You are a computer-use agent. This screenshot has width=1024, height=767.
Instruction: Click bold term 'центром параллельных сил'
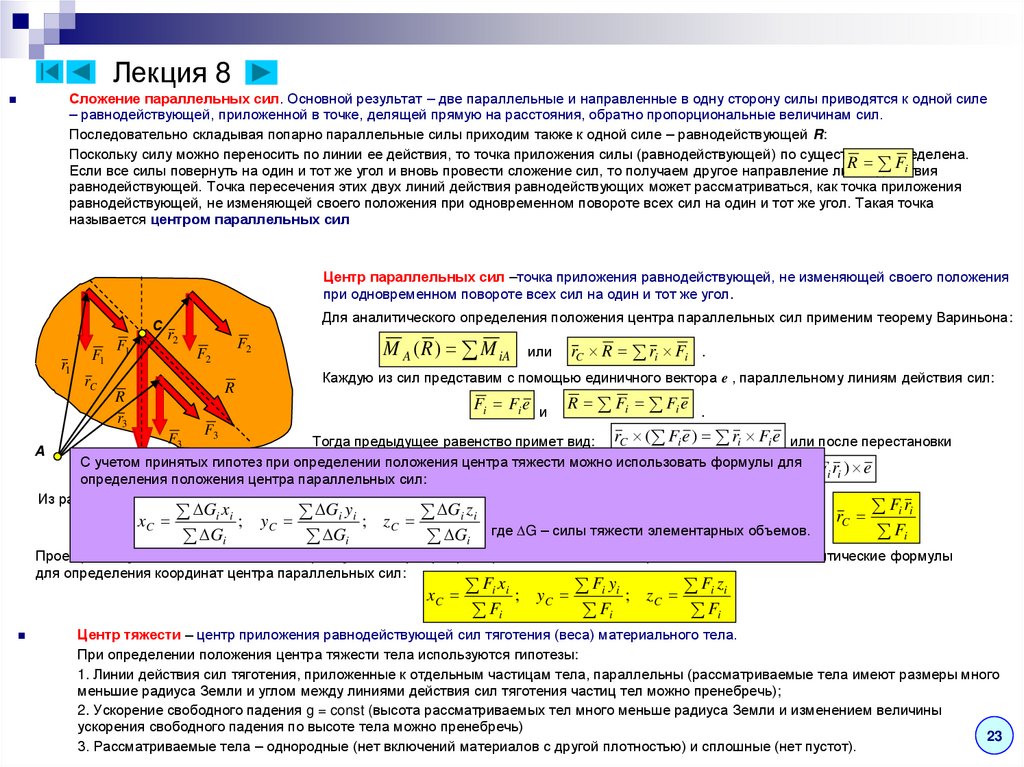249,220
